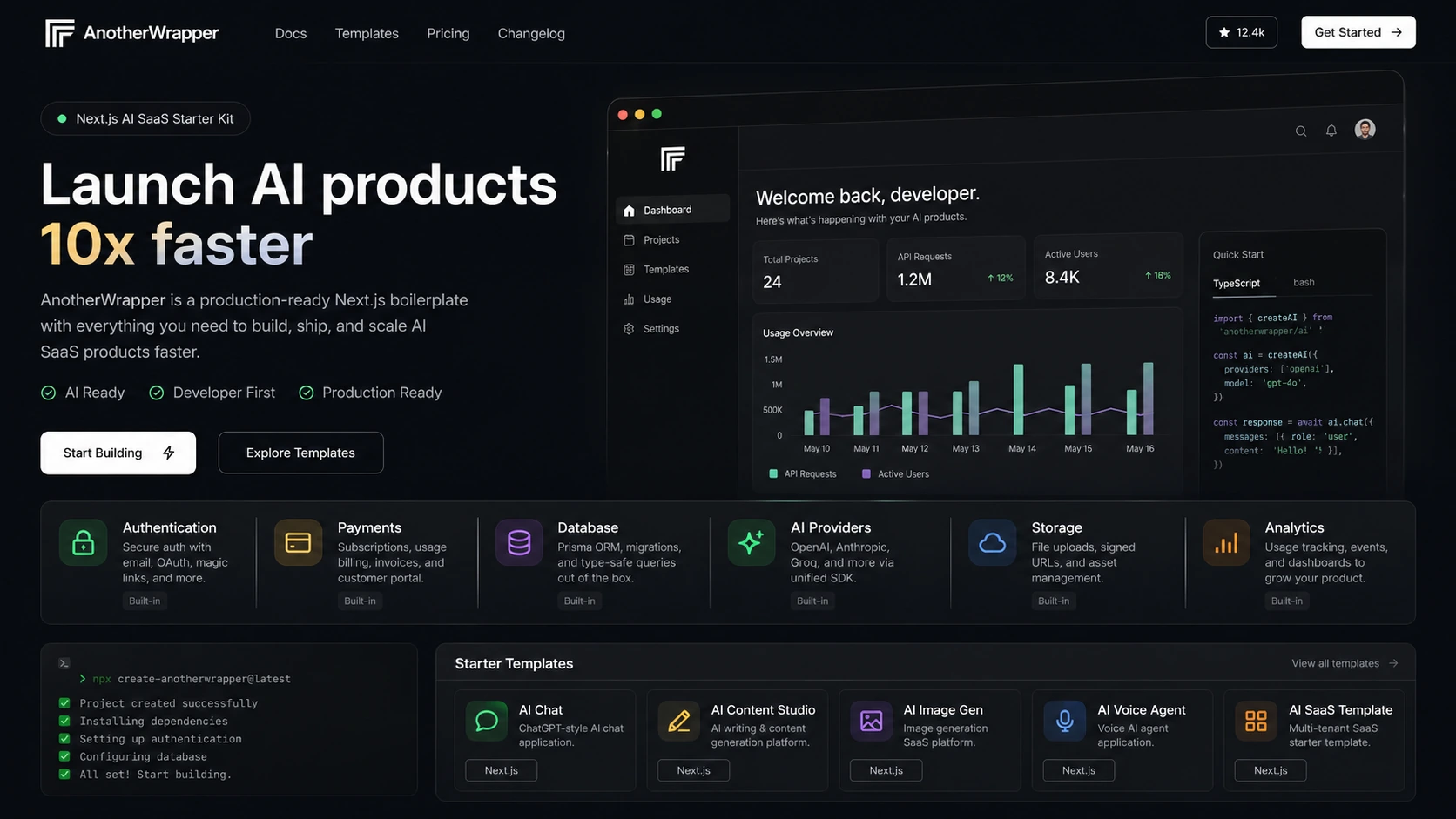This screenshot has height=819, width=1456.
Task: Open the View all templates link
Action: (1345, 663)
